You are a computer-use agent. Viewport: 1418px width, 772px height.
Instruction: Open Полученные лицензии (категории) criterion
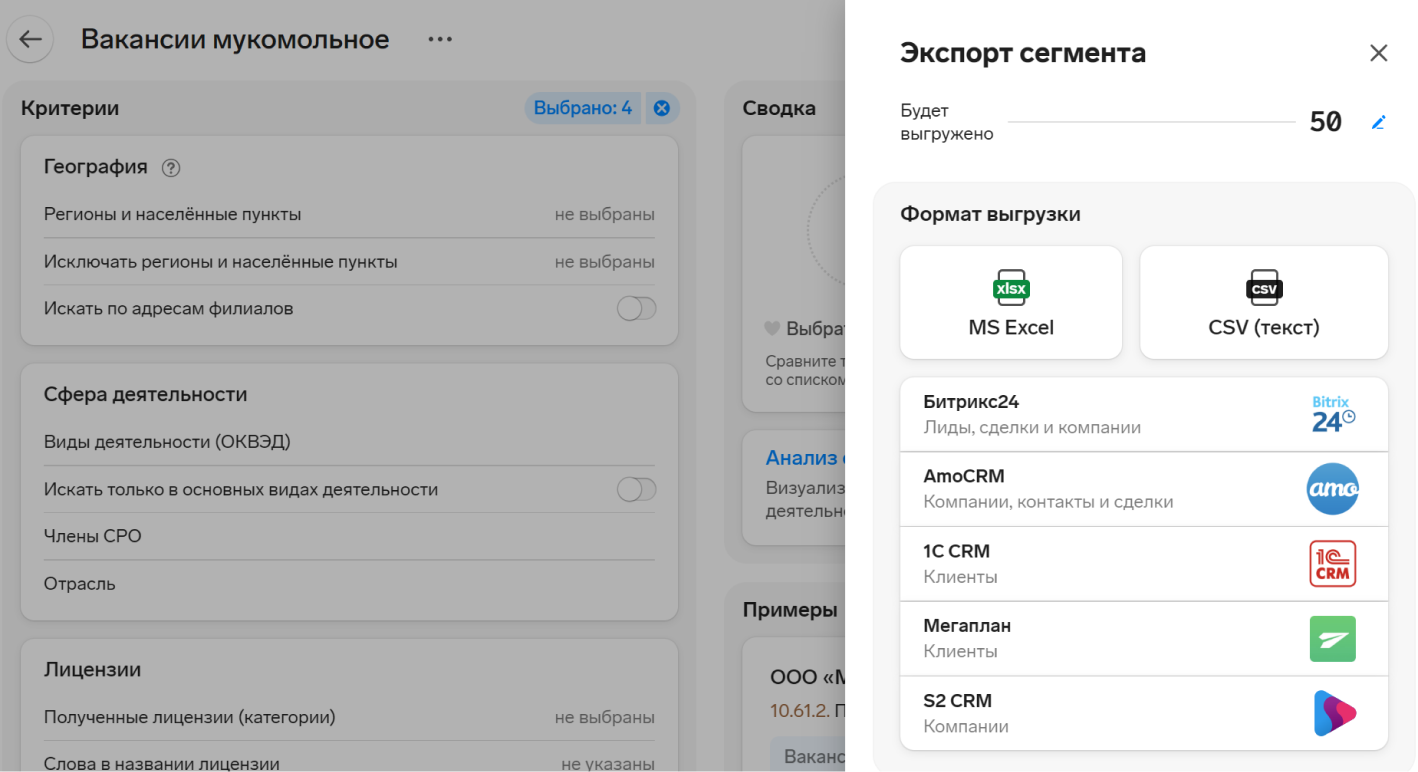(x=349, y=717)
